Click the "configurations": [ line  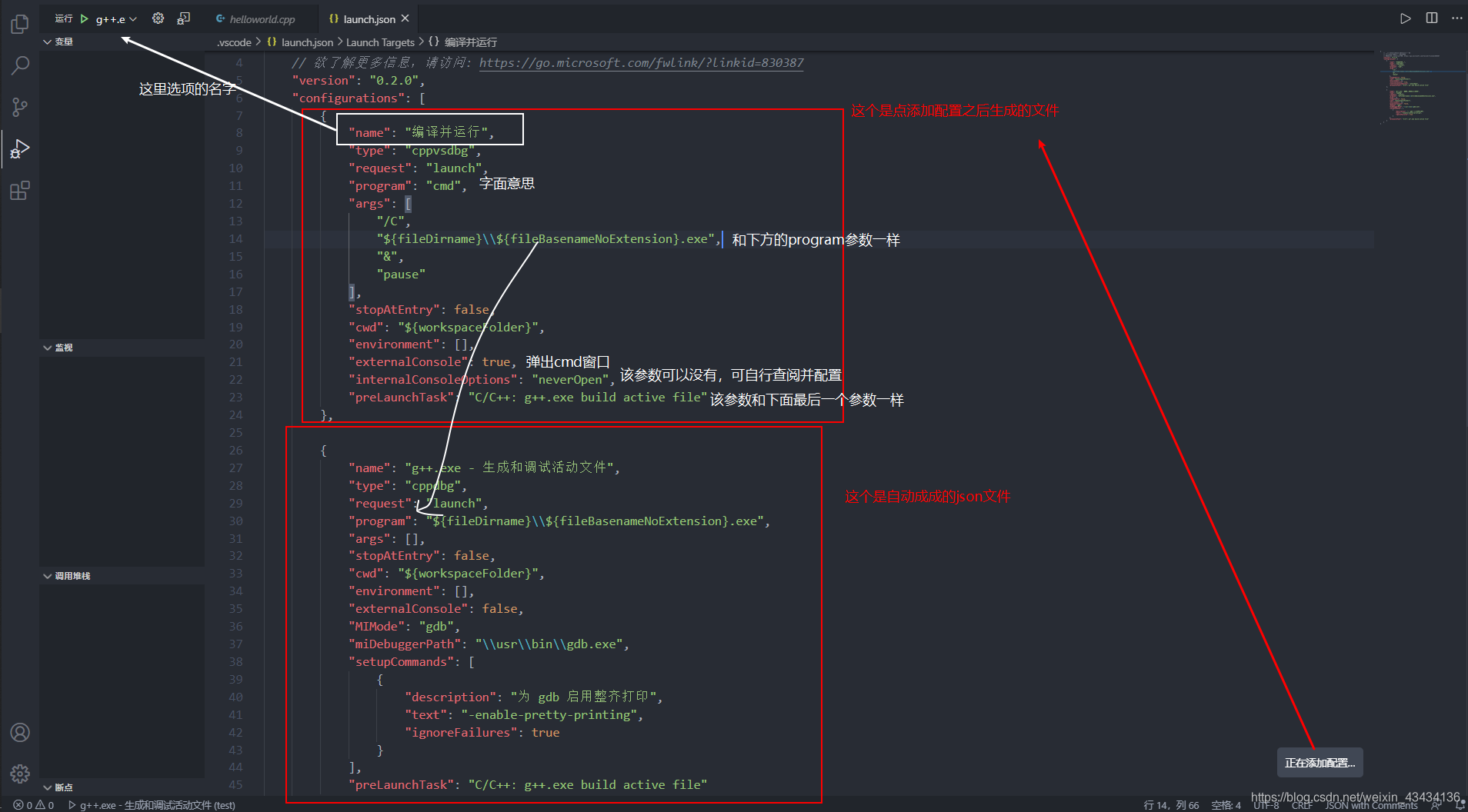(x=358, y=98)
